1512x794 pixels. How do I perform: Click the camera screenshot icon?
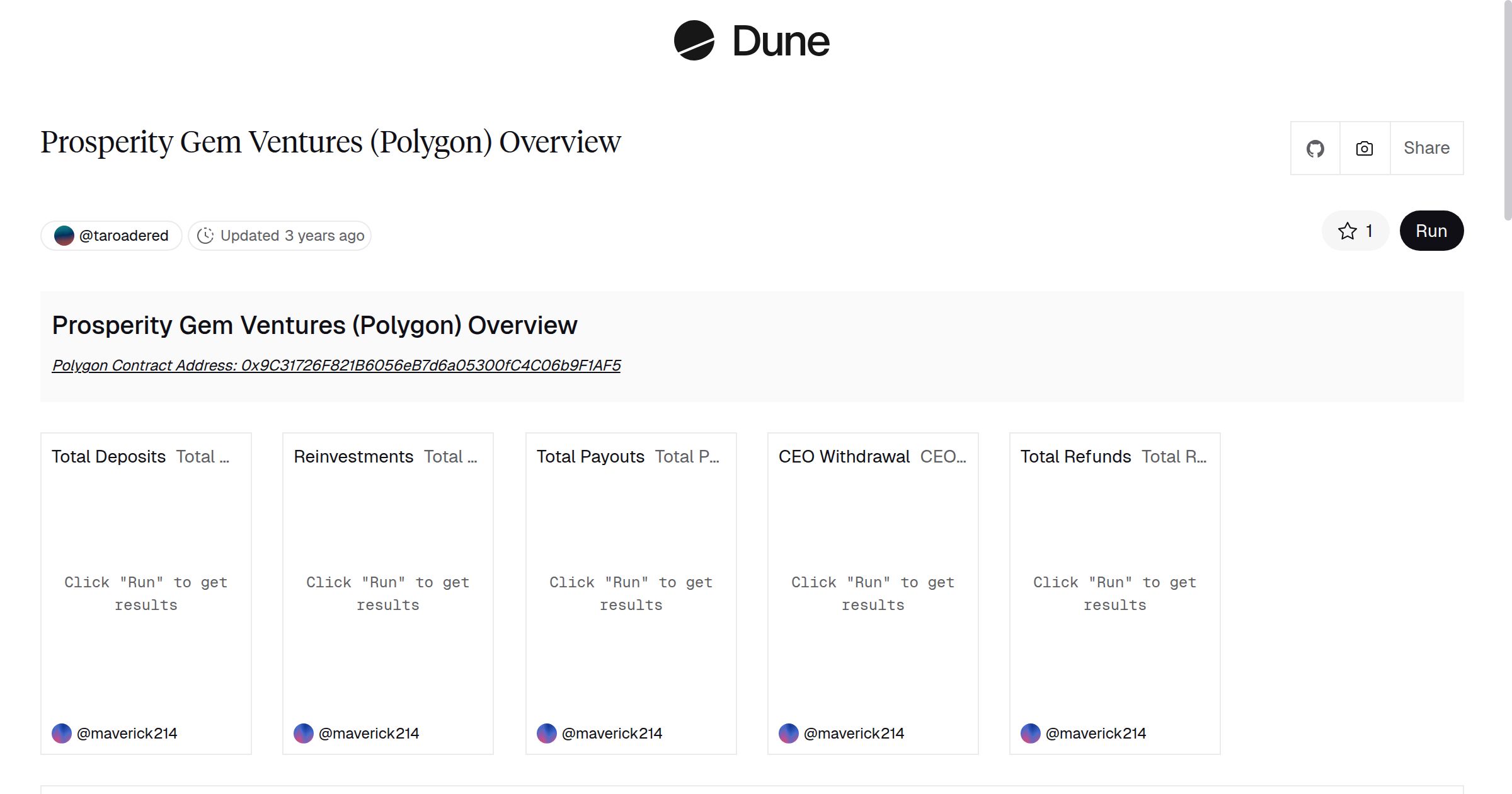click(x=1364, y=149)
